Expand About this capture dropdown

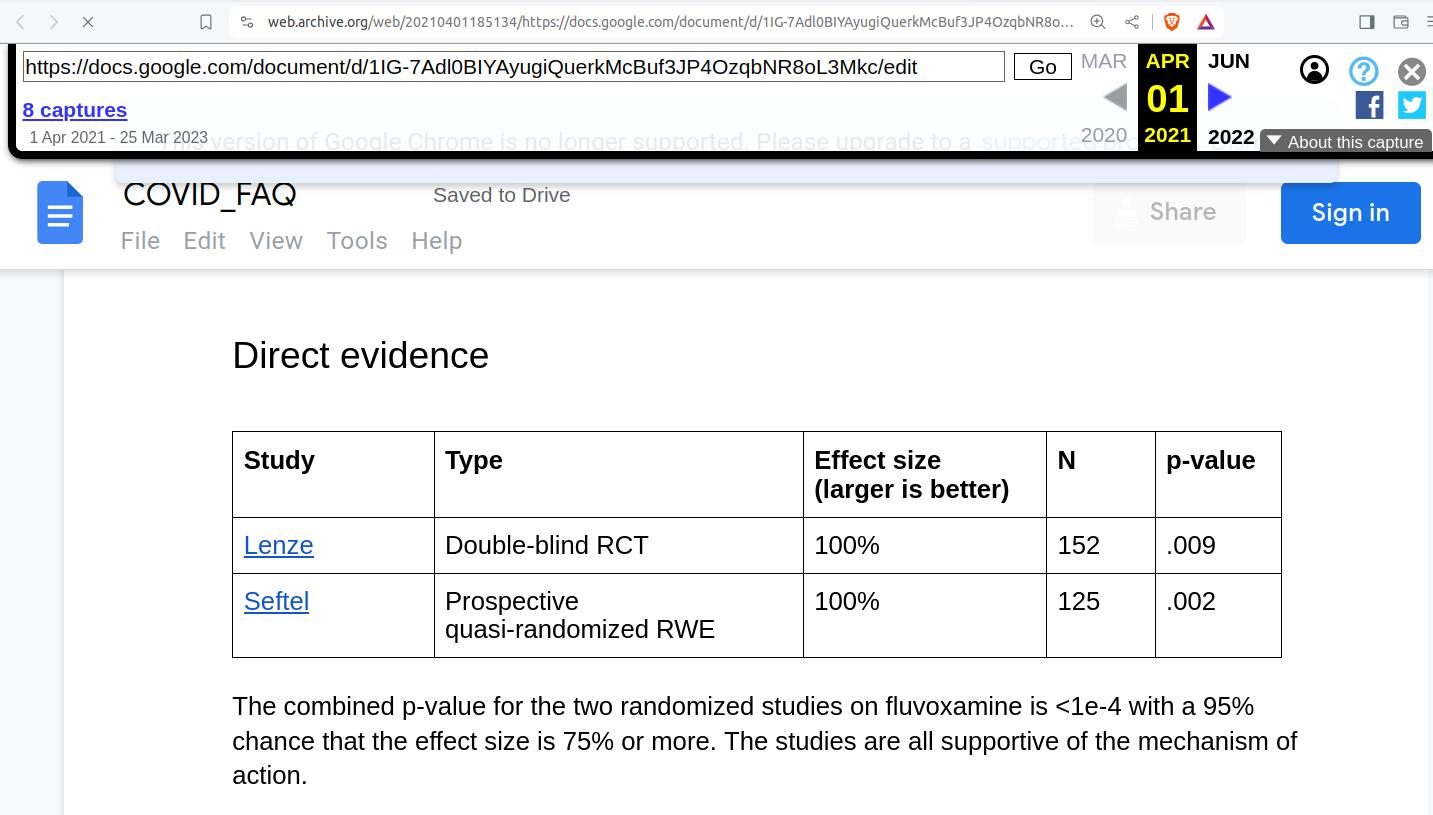1346,142
